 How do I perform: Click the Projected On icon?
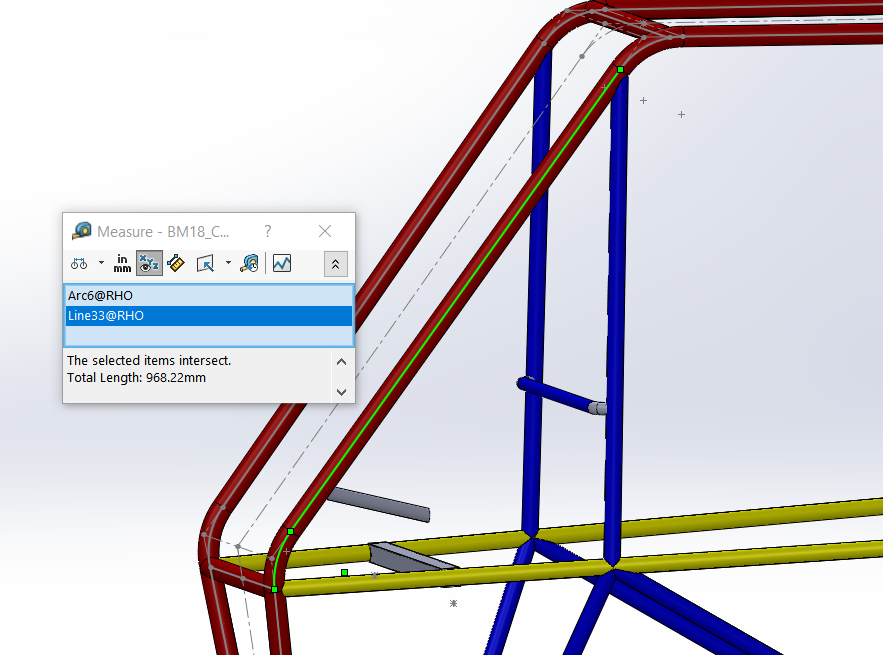(206, 264)
